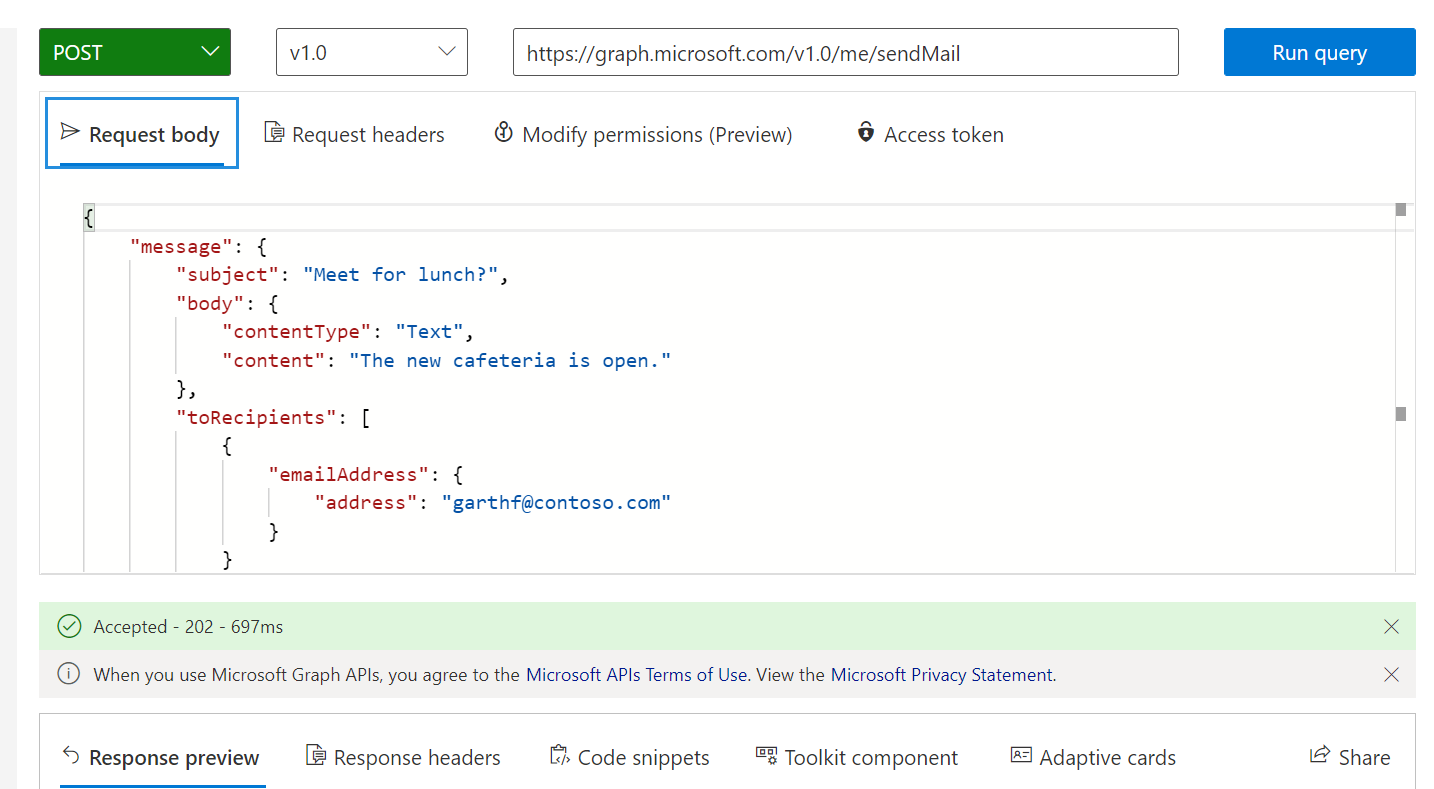Click the "Meet for lunch?" subject value
This screenshot has width=1434, height=789.
point(400,275)
